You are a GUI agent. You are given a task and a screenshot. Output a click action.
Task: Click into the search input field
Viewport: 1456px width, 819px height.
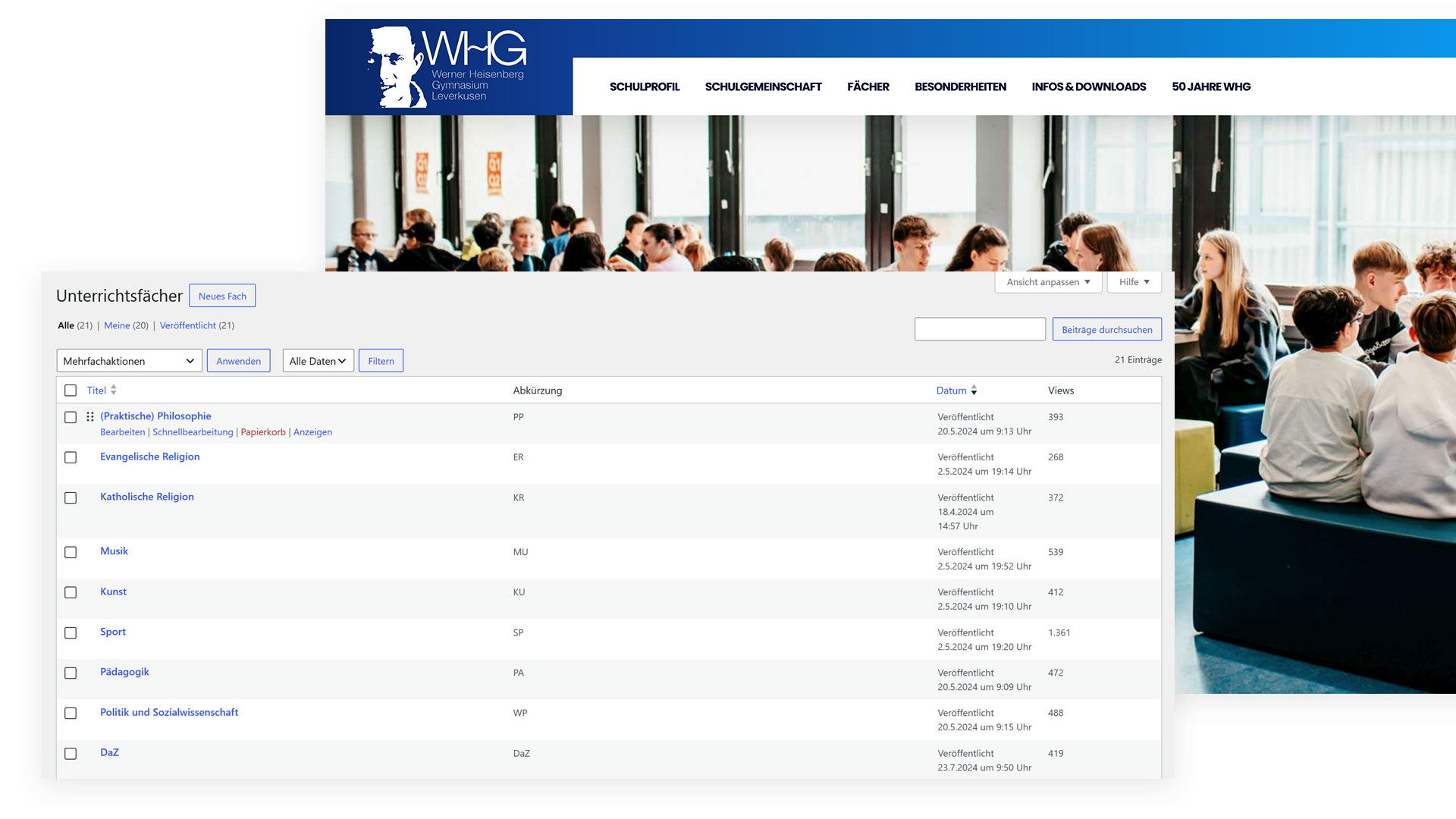click(980, 329)
